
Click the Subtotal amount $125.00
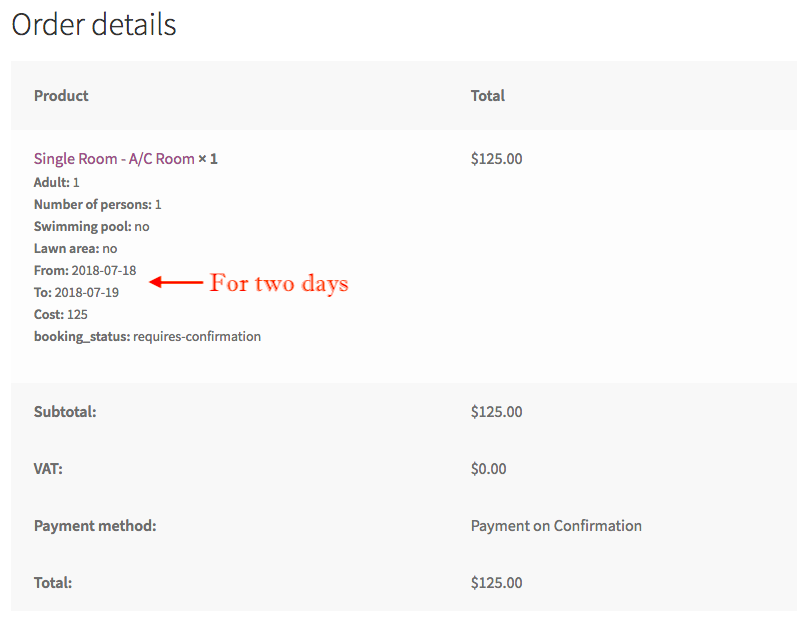coord(497,412)
